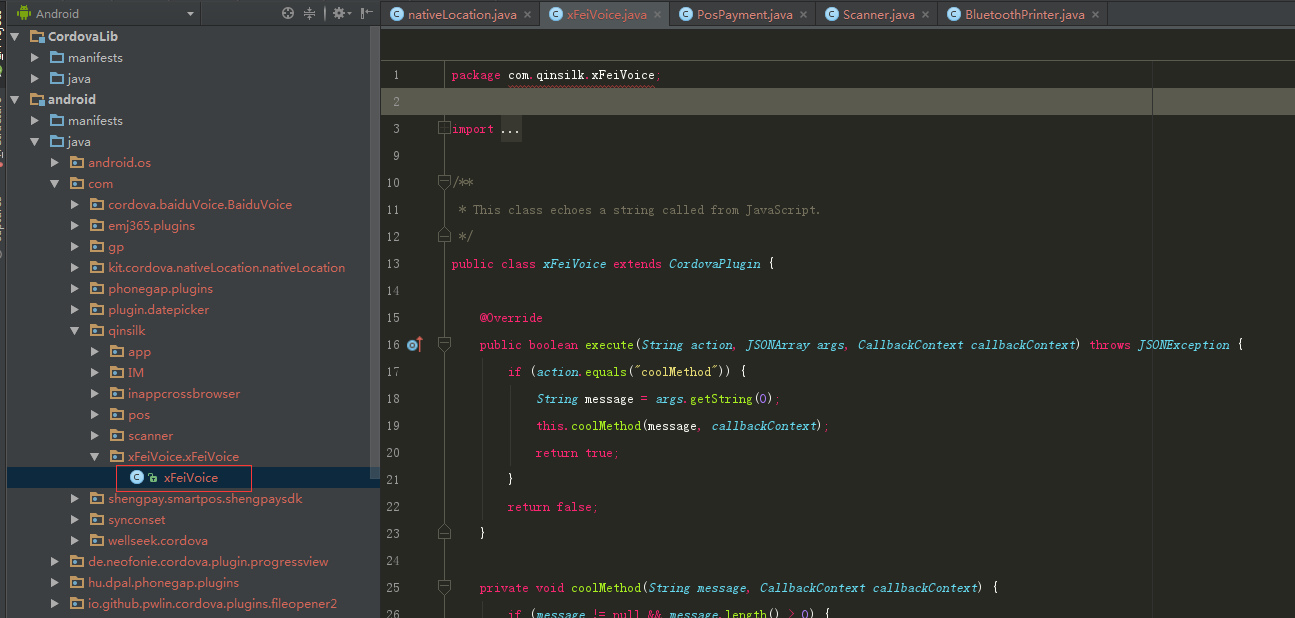Select the inappcrossbrowser package
Image resolution: width=1295 pixels, height=618 pixels.
184,394
